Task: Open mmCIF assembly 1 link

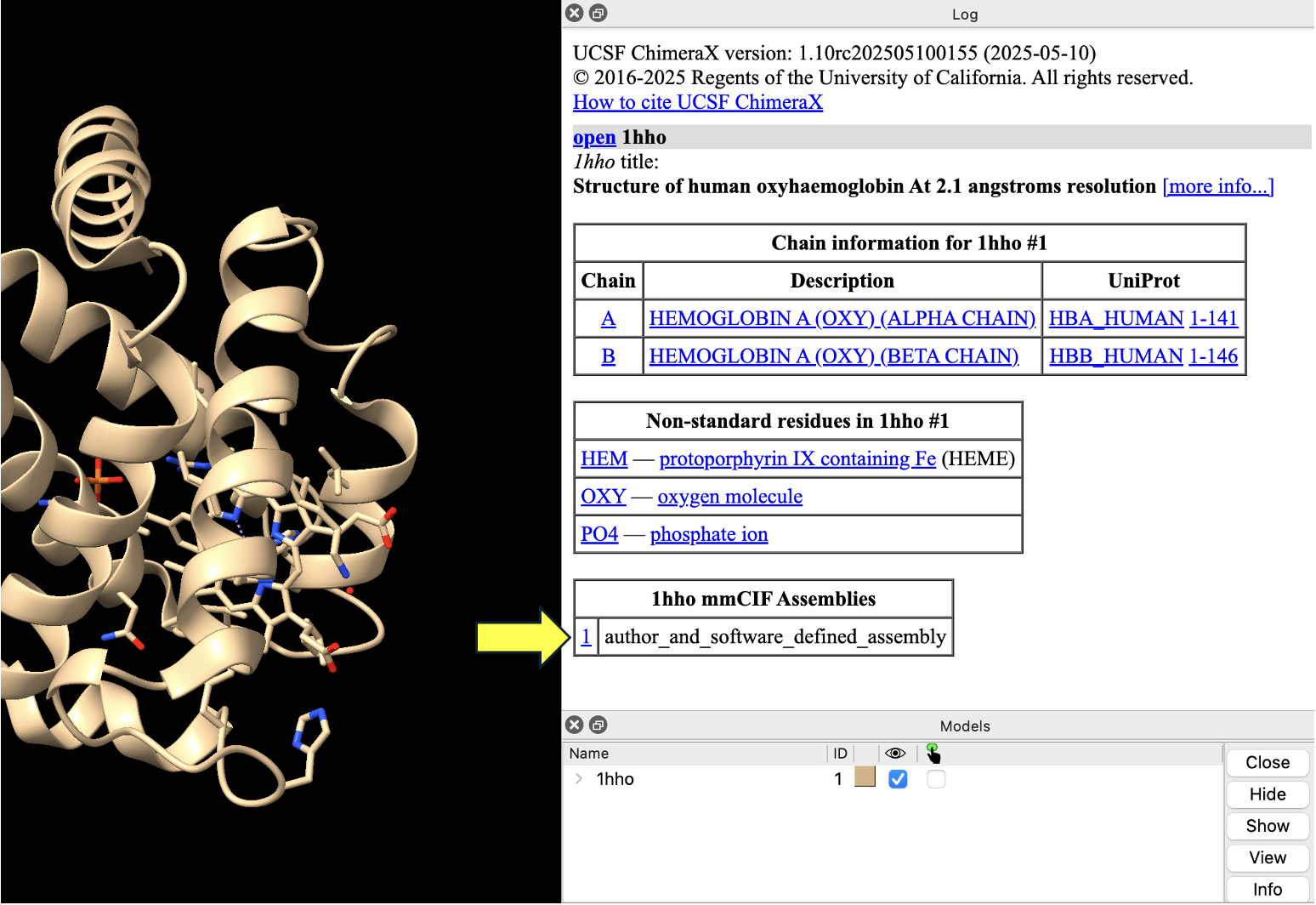Action: click(586, 637)
